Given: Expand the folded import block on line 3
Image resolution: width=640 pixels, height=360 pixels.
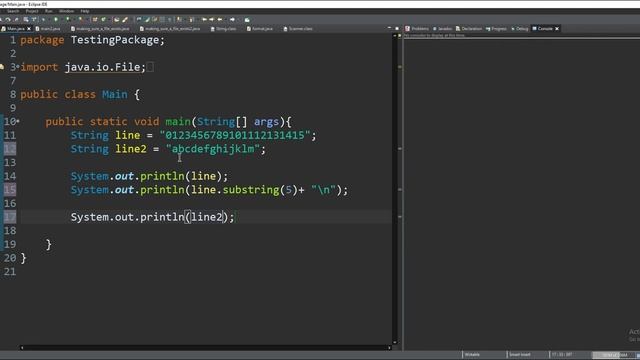Looking at the screenshot, I should (x=18, y=67).
